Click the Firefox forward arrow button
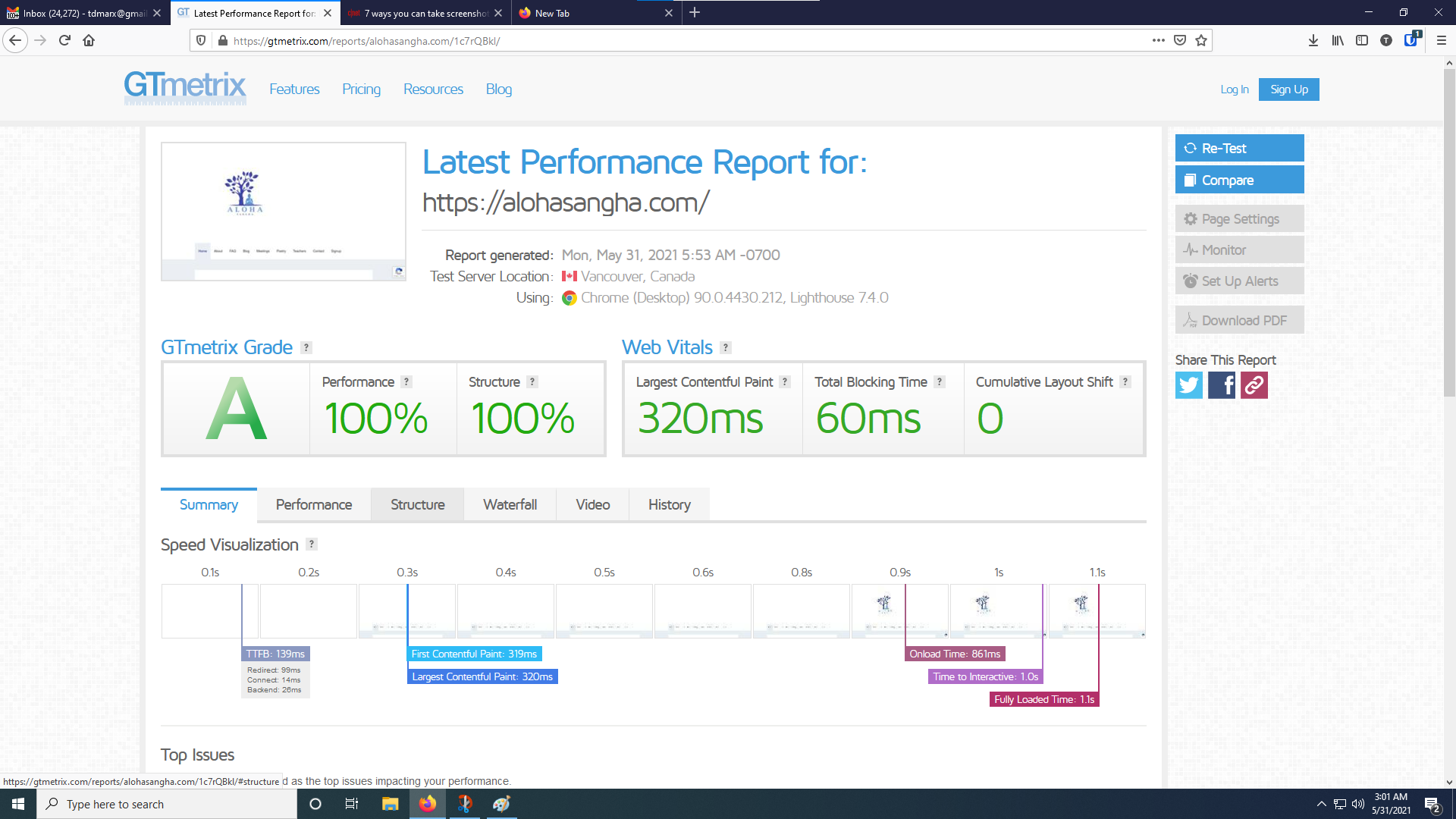 [x=41, y=40]
